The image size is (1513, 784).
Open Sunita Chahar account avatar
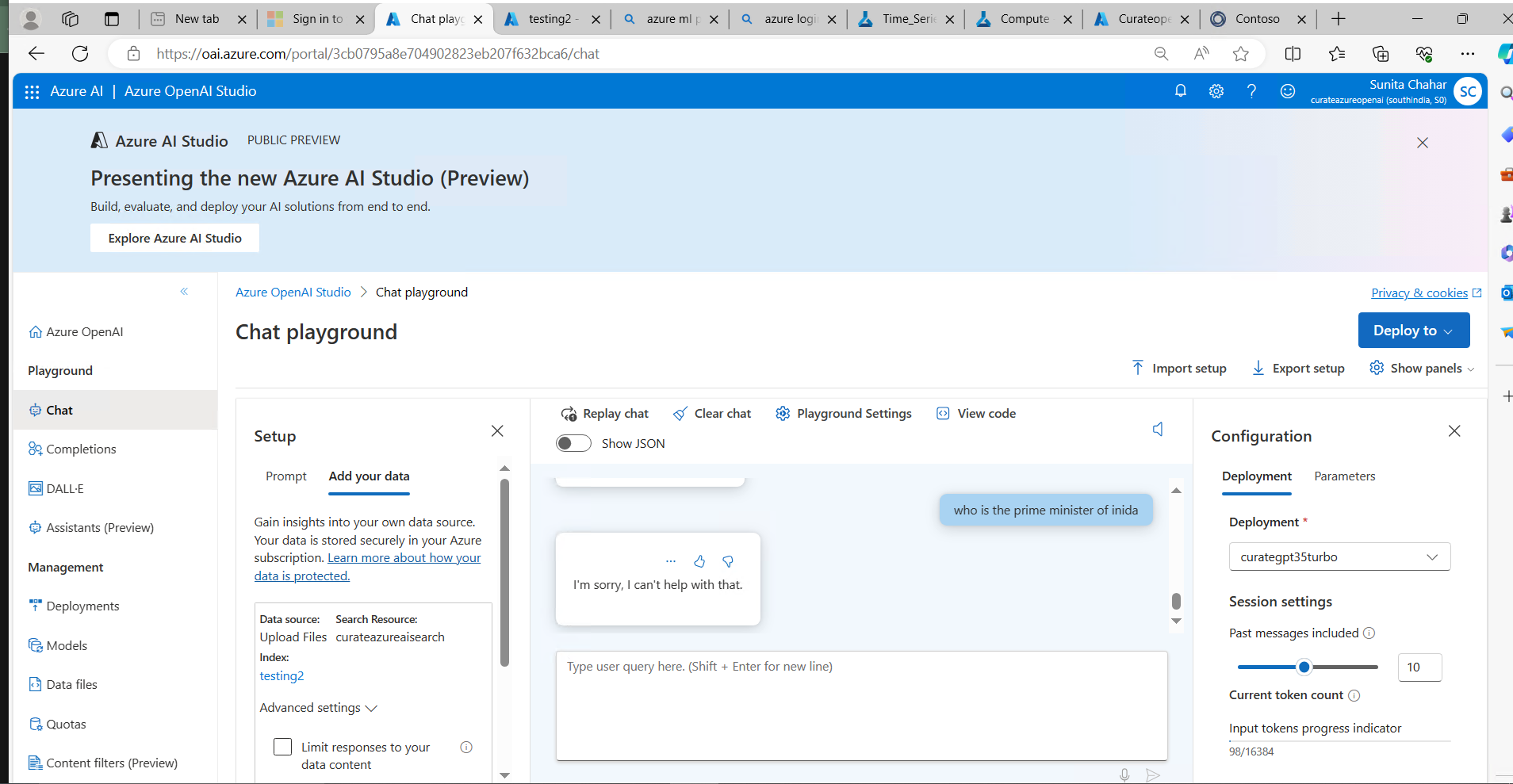(1468, 91)
